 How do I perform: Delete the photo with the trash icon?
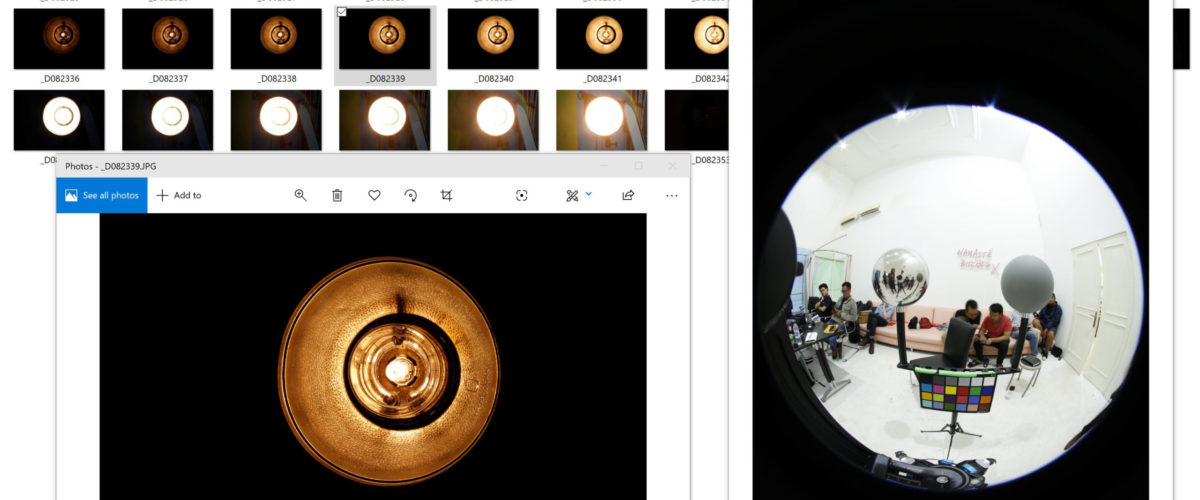[337, 195]
